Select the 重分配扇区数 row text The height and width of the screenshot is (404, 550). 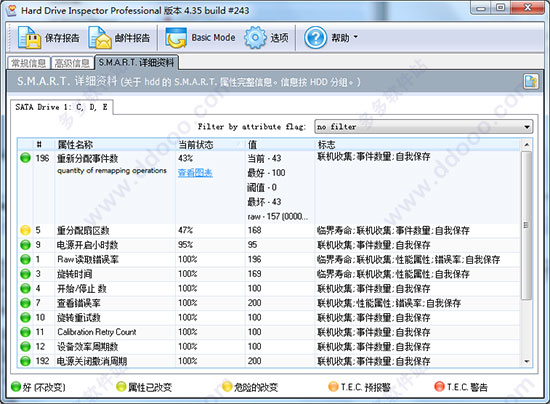point(83,230)
